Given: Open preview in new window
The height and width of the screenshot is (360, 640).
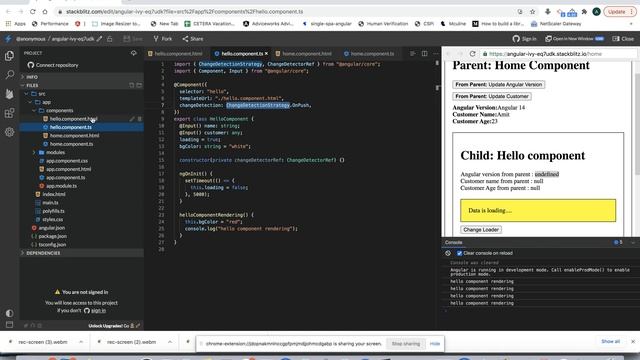Looking at the screenshot, I should [x=574, y=39].
